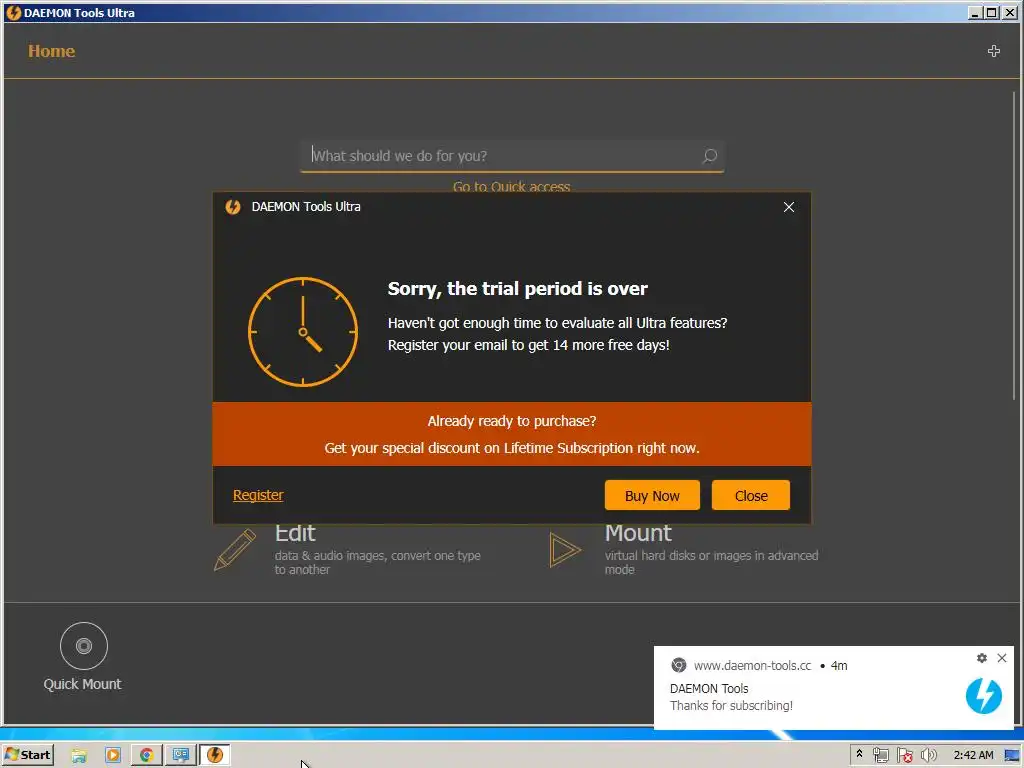Screen dimensions: 1024x768
Task: Click the action center flag tray icon
Action: (x=904, y=756)
